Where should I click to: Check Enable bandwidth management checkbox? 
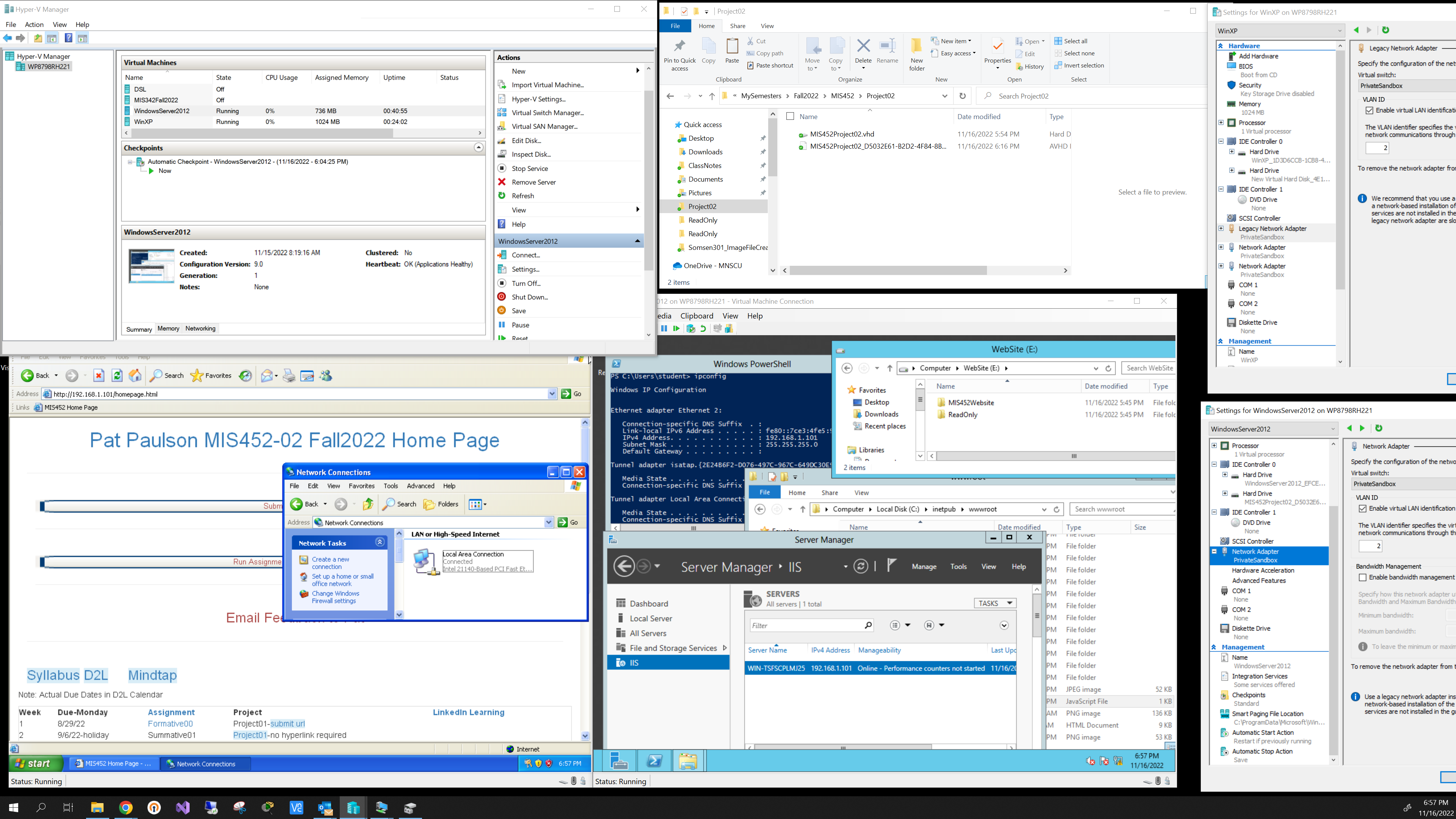pos(1363,577)
